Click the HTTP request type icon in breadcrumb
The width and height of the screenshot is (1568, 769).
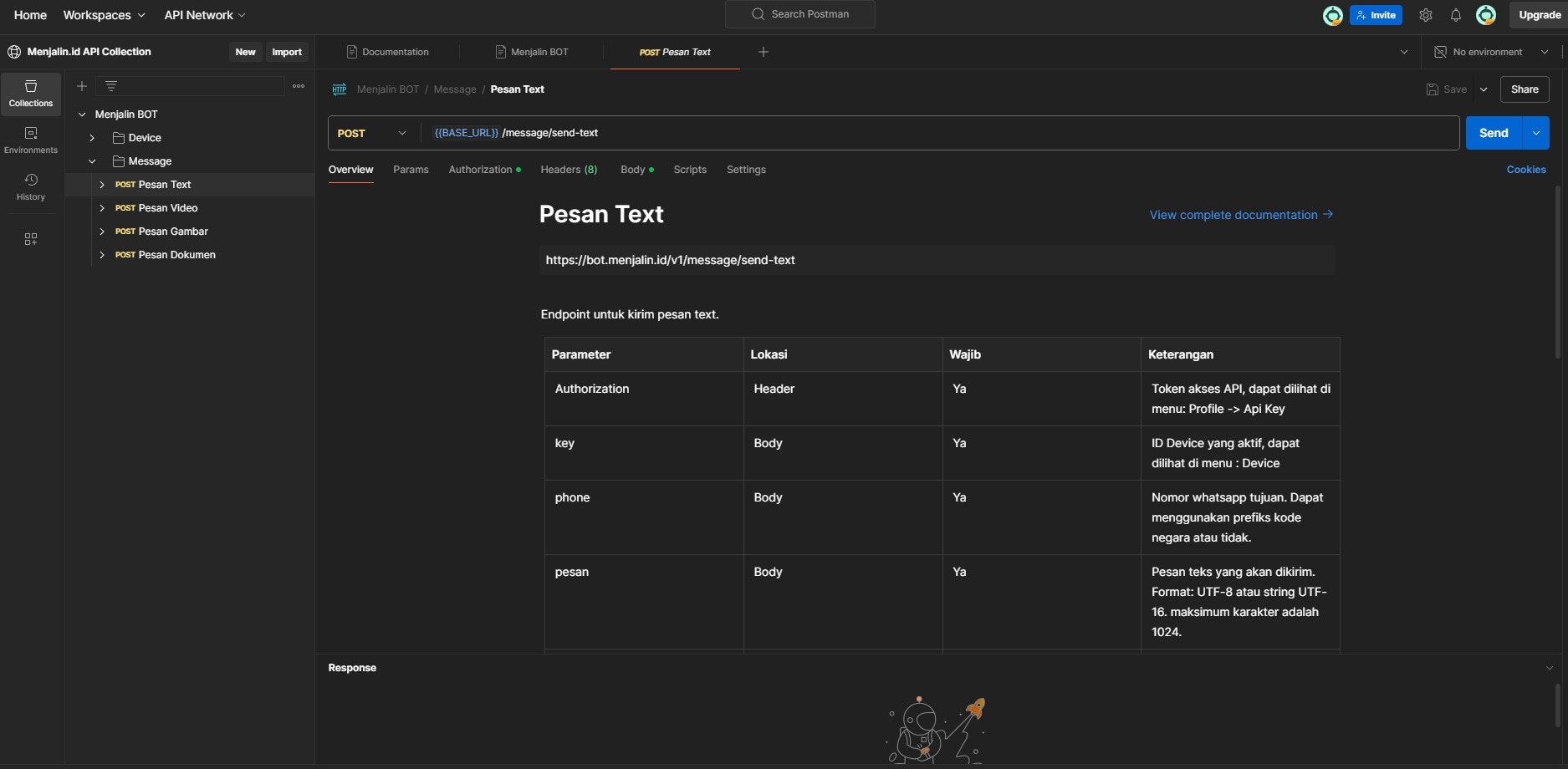pyautogui.click(x=340, y=89)
